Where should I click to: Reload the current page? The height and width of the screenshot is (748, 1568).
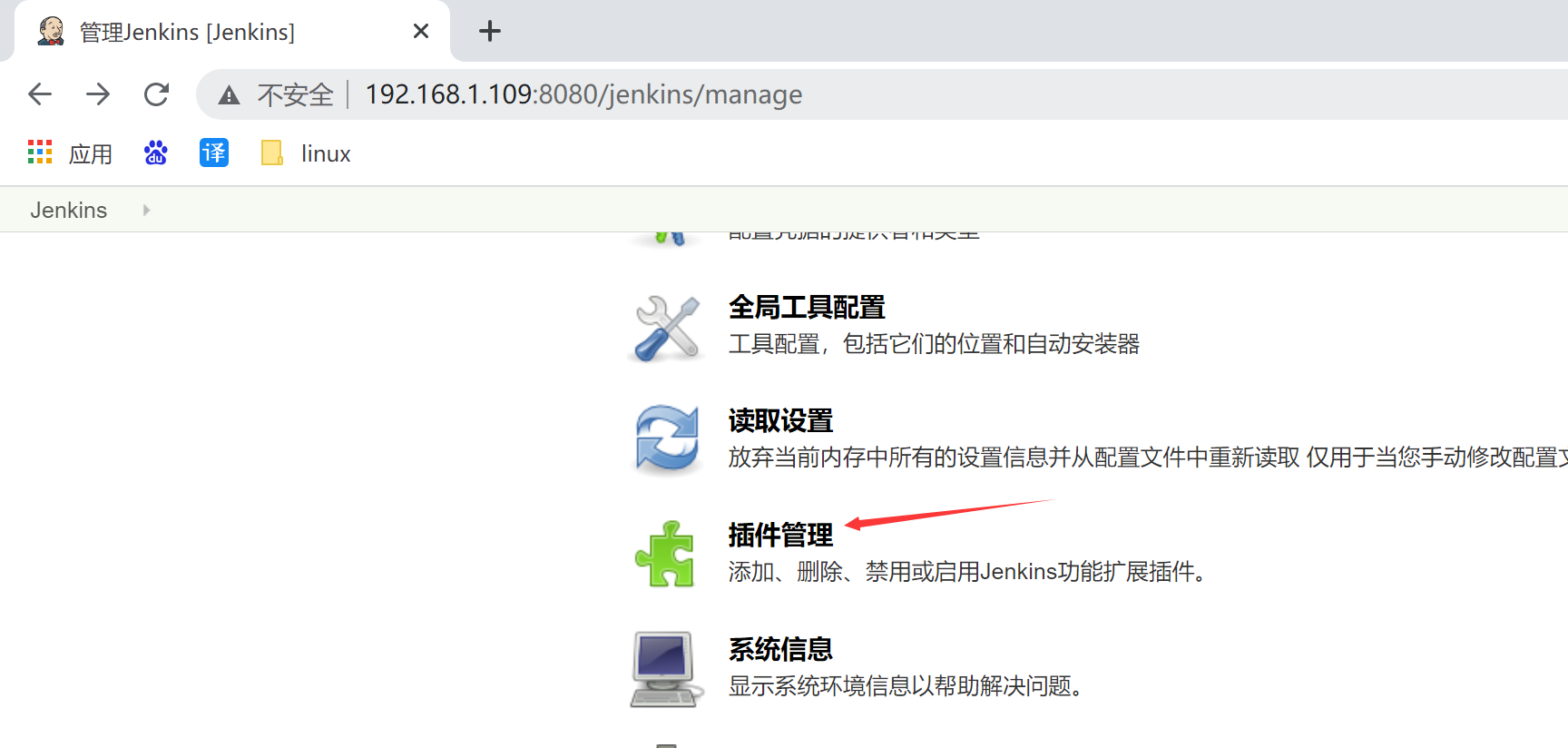tap(156, 94)
